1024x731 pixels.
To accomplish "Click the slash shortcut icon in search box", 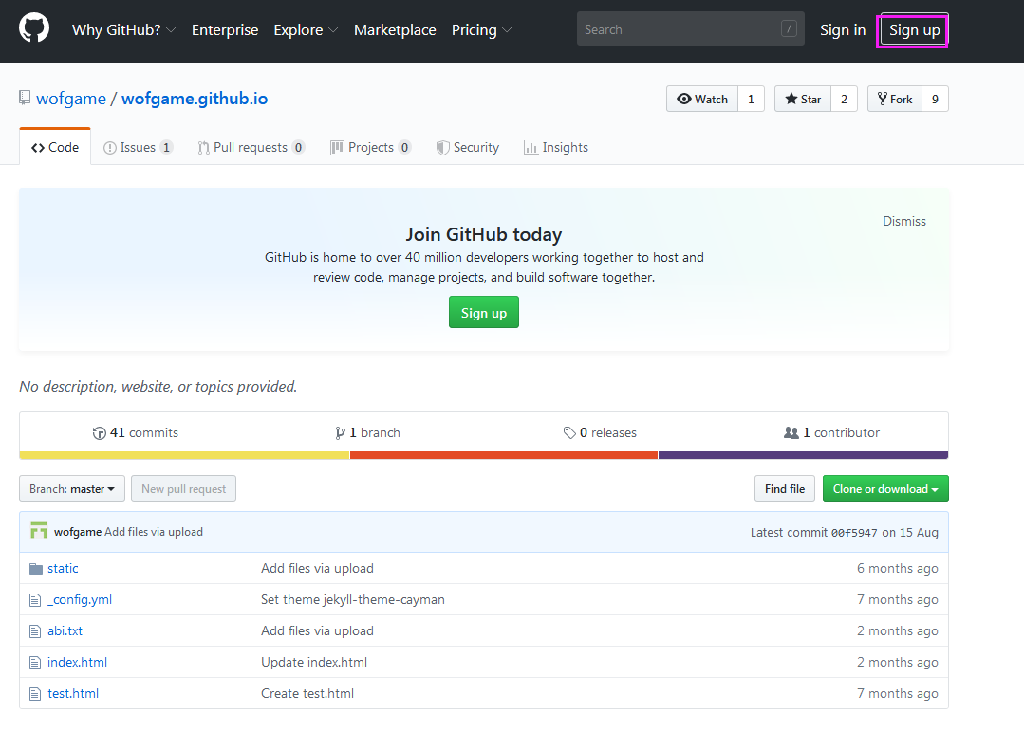I will pos(789,29).
